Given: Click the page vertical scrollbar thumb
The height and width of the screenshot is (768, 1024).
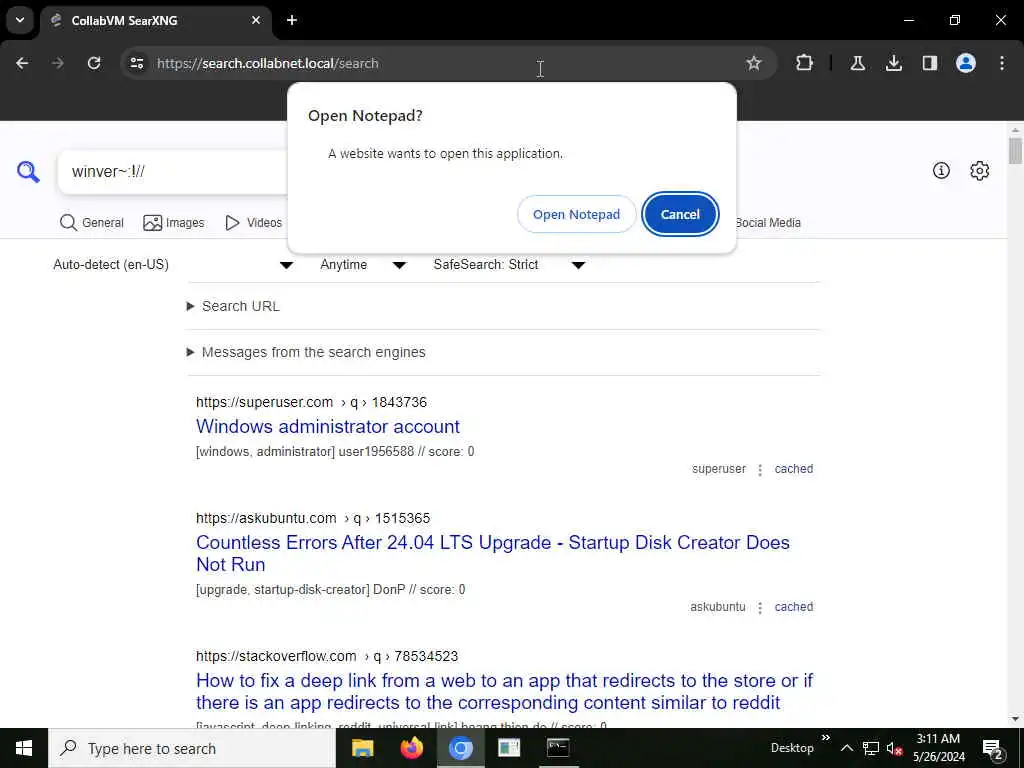Looking at the screenshot, I should [1015, 151].
